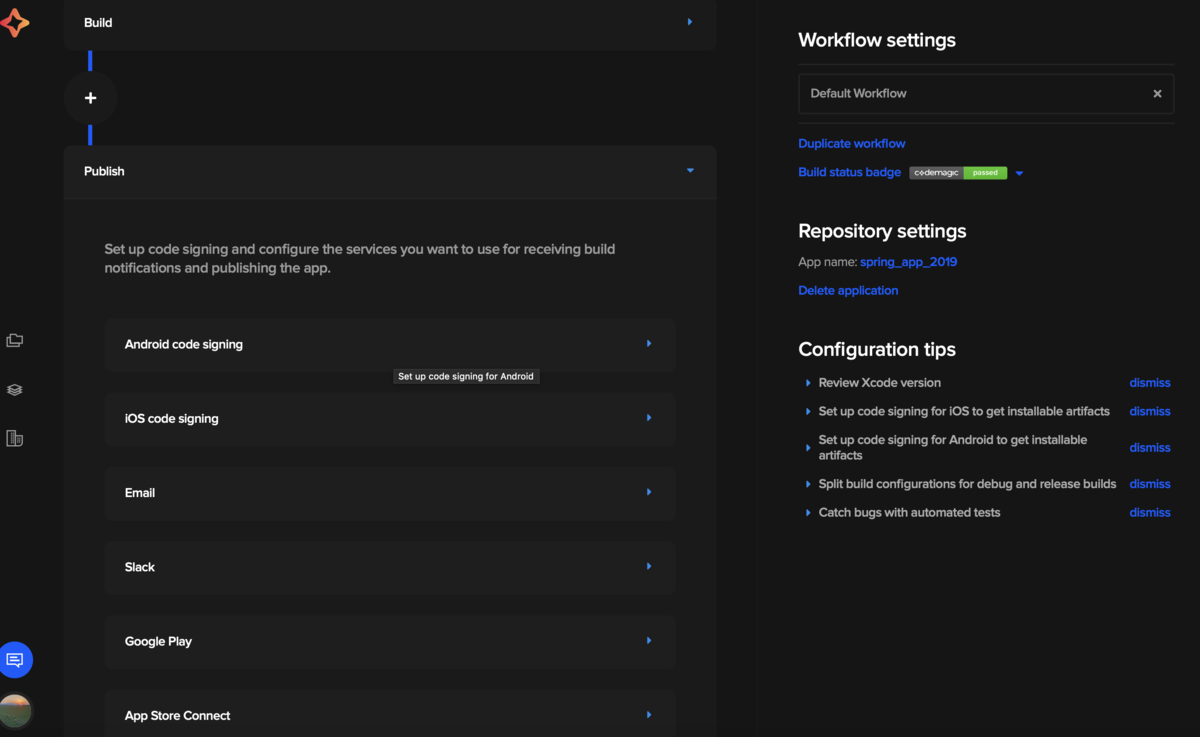Collapse the Publish section
Screen dimensions: 1200x737
click(689, 171)
